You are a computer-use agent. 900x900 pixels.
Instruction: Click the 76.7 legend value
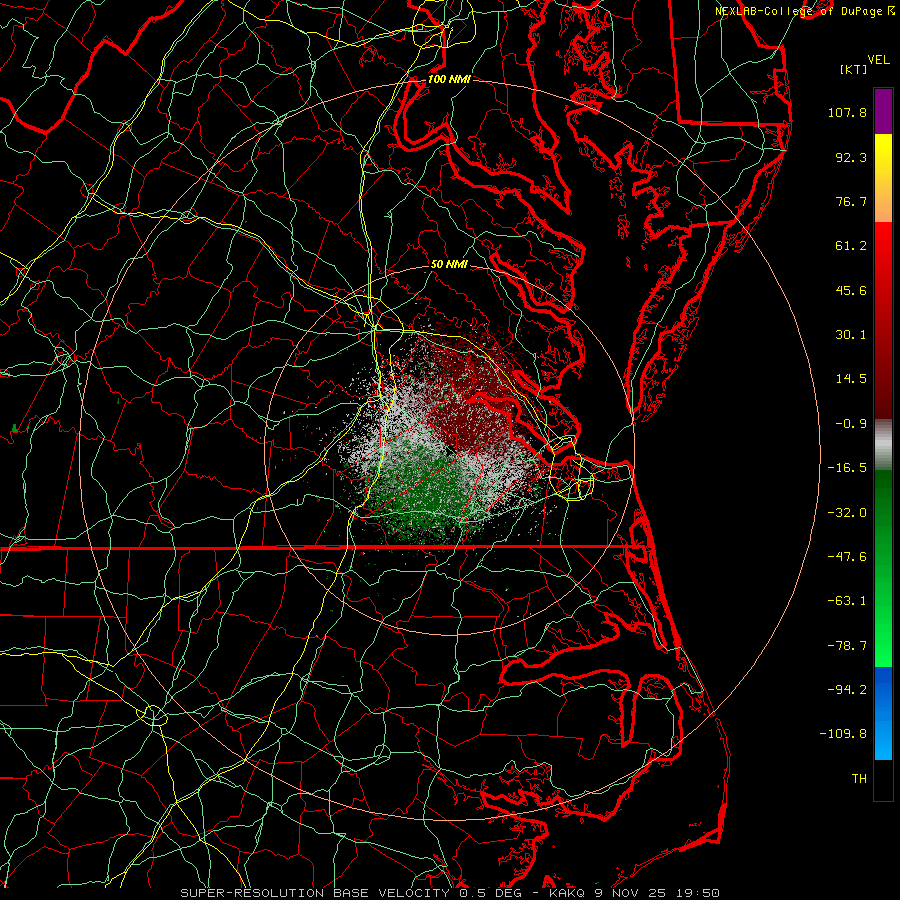tap(851, 201)
